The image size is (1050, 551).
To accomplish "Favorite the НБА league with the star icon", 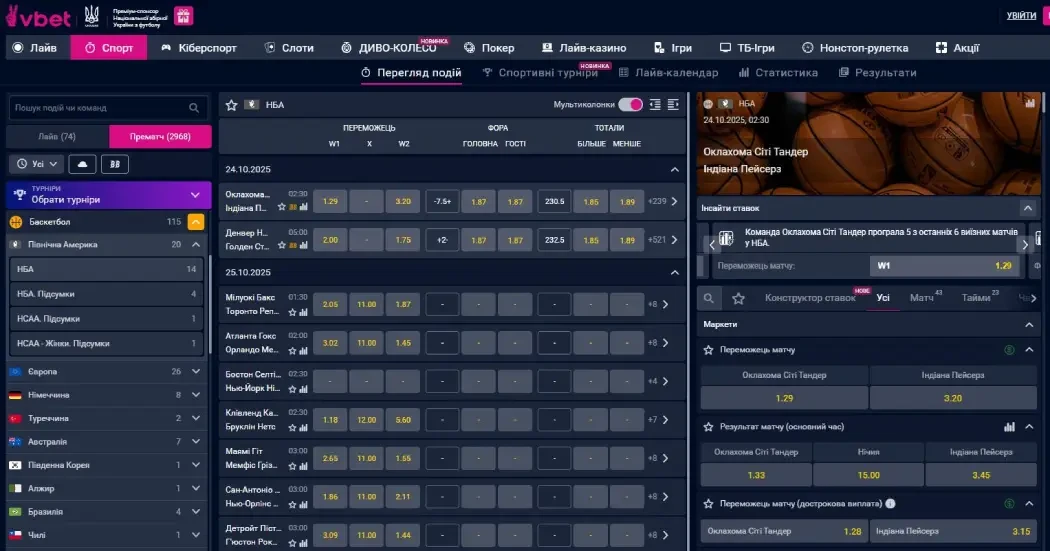I will pyautogui.click(x=231, y=104).
